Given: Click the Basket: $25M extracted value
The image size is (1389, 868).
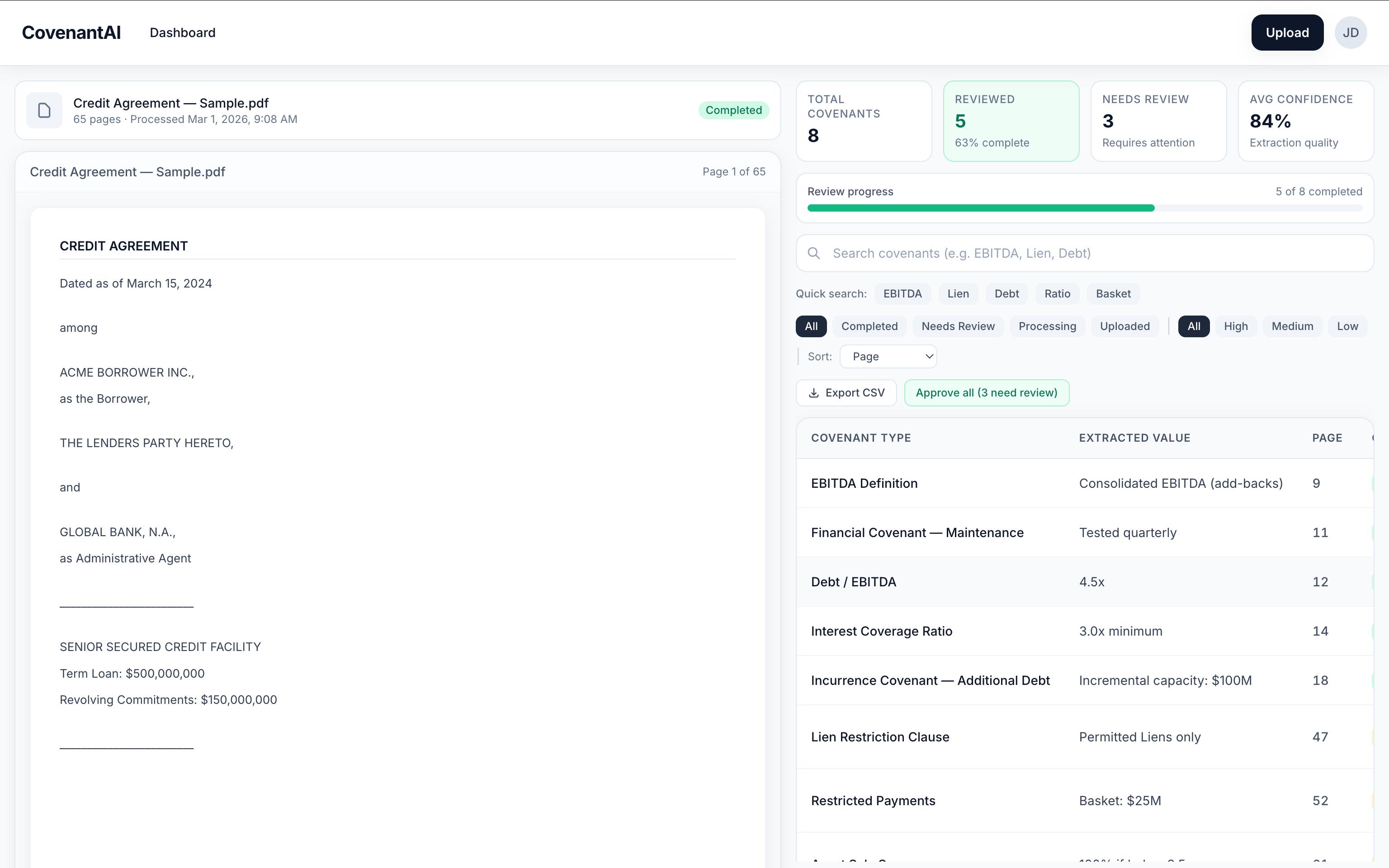Looking at the screenshot, I should pos(1120,801).
